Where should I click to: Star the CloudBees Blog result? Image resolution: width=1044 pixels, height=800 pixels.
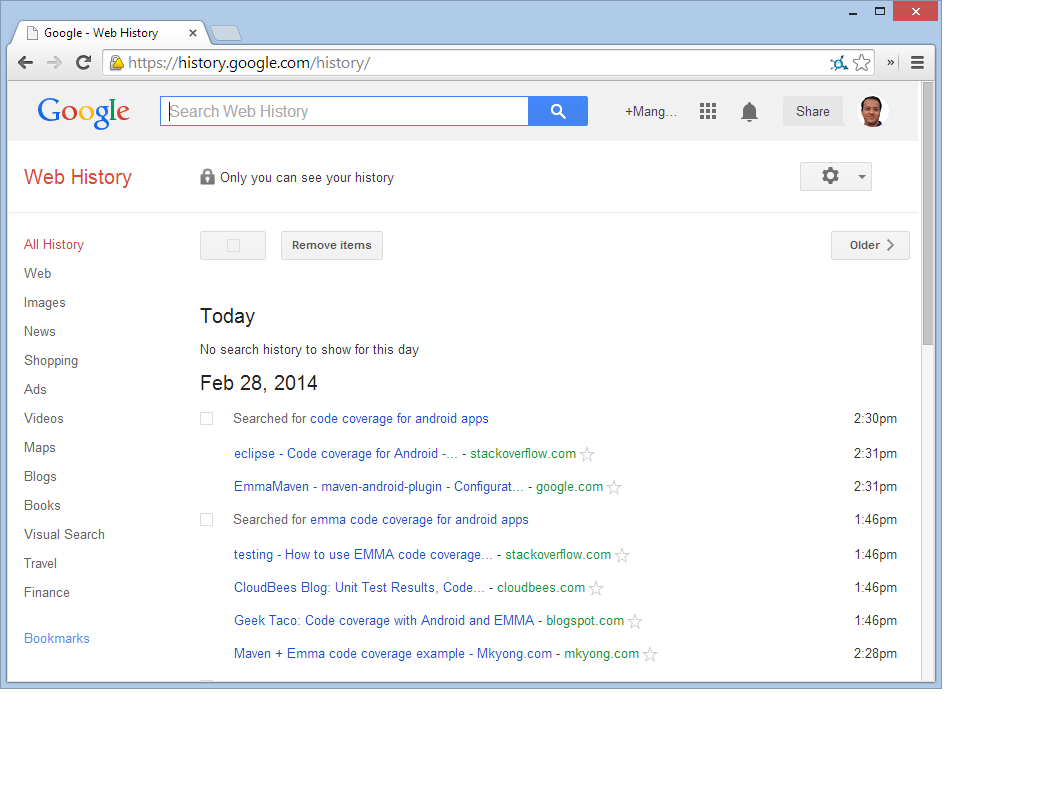tap(597, 588)
